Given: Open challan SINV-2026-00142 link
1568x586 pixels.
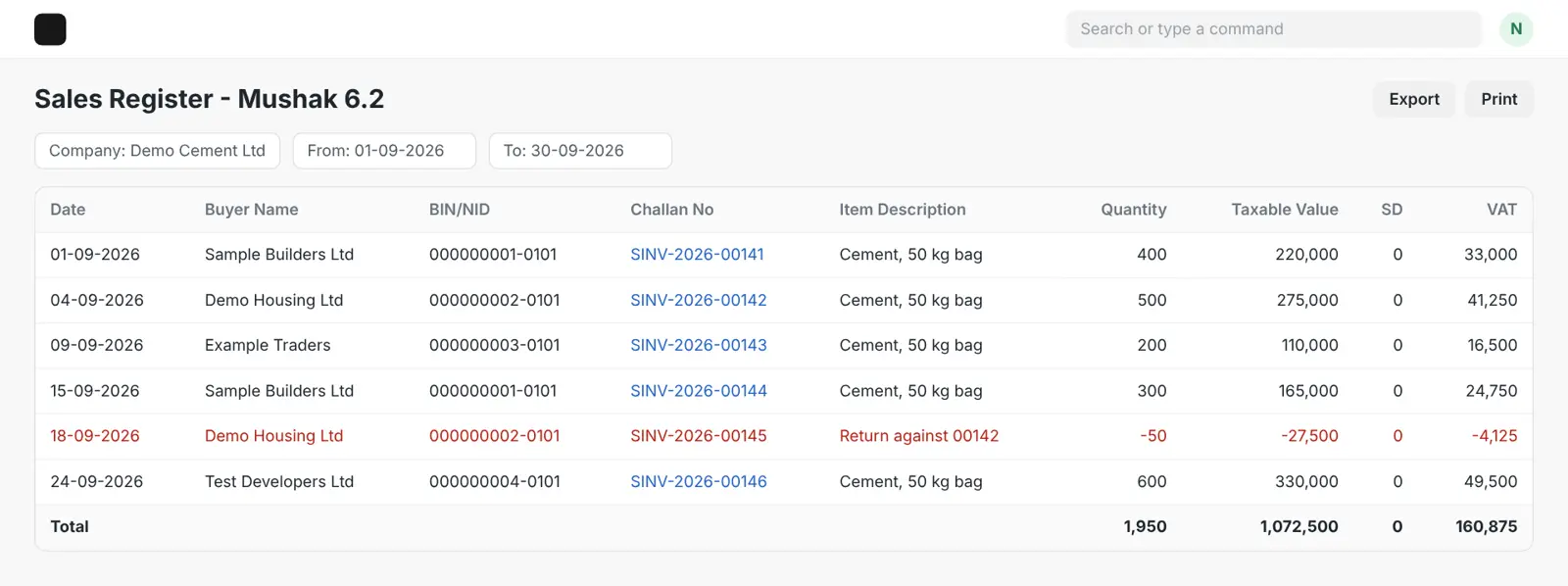Looking at the screenshot, I should tap(699, 300).
